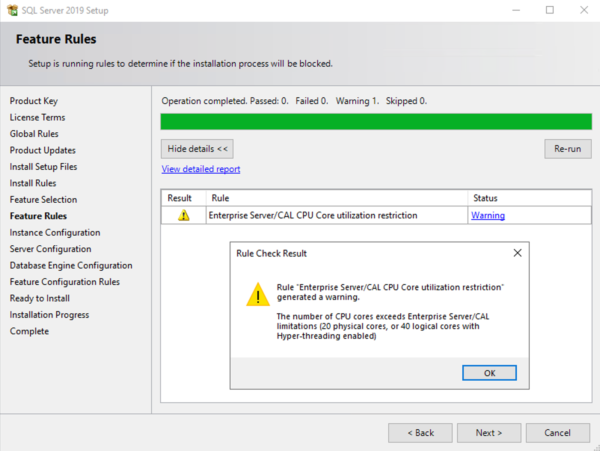The image size is (600, 451).
Task: Open the View detailed report link
Action: pos(200,170)
